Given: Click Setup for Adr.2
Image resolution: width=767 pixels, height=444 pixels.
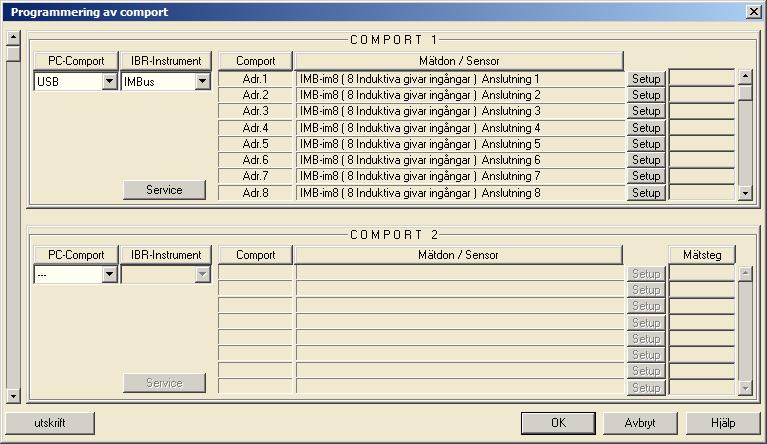Looking at the screenshot, I should 646,95.
